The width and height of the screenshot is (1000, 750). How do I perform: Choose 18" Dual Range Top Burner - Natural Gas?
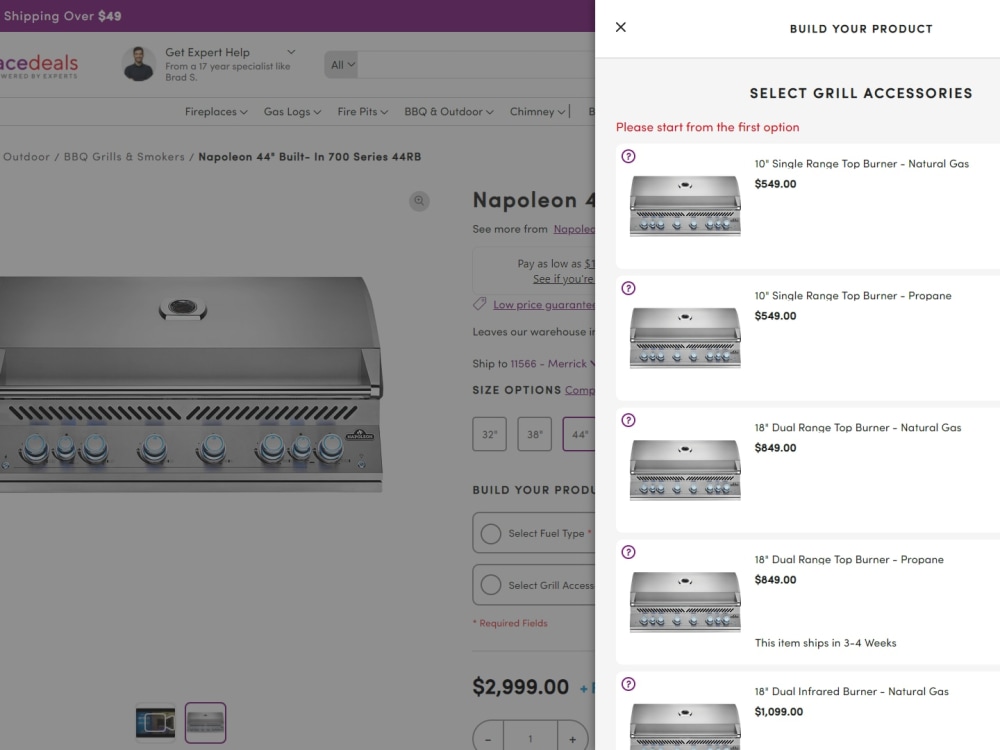pos(858,428)
